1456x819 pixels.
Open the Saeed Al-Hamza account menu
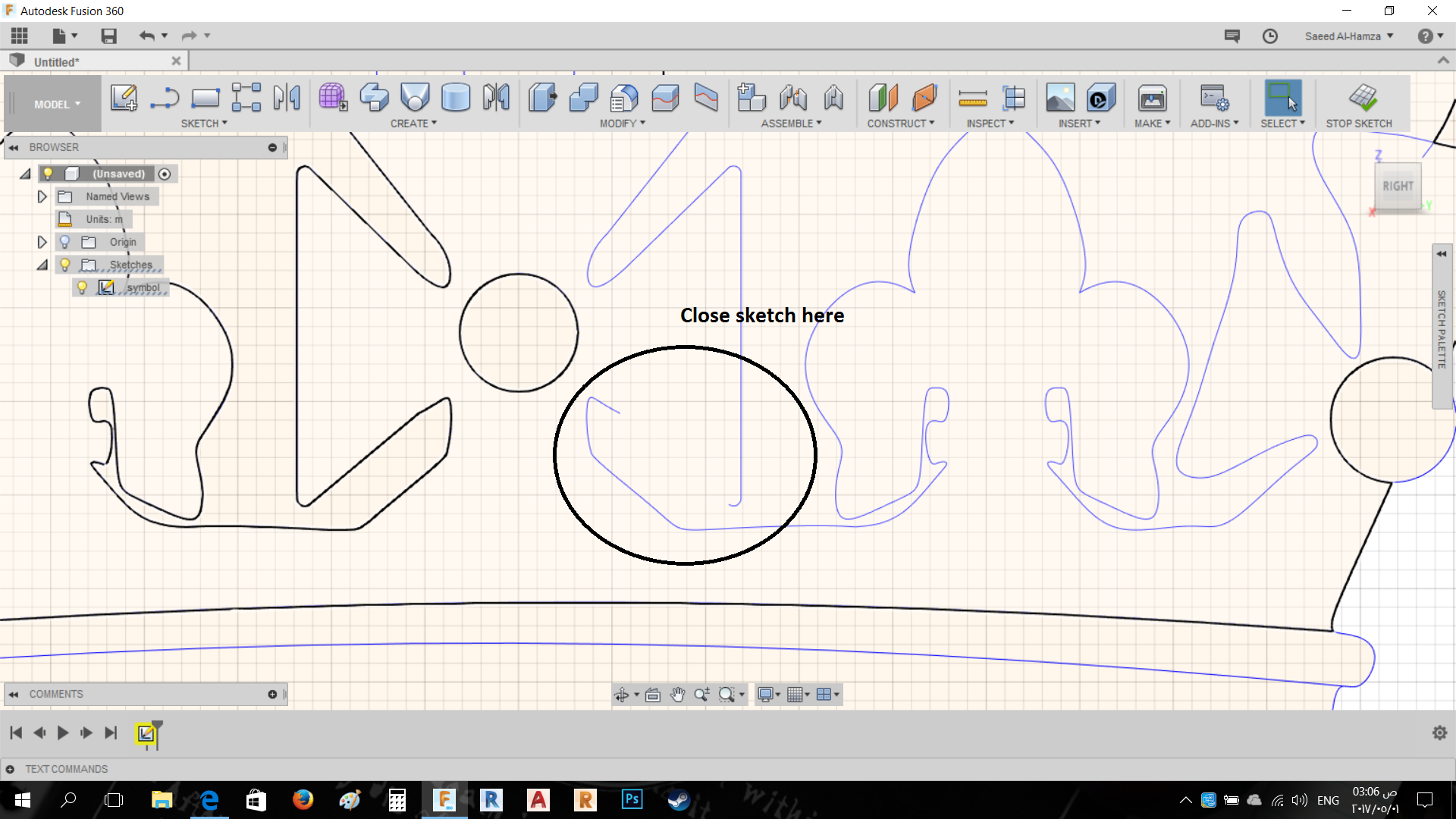(1349, 36)
